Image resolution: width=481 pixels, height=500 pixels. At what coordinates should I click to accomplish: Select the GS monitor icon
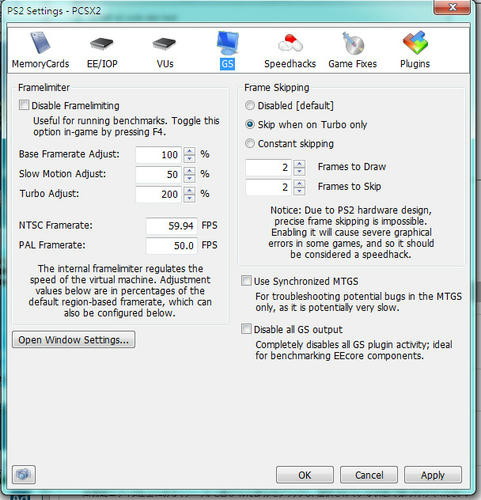coord(227,43)
